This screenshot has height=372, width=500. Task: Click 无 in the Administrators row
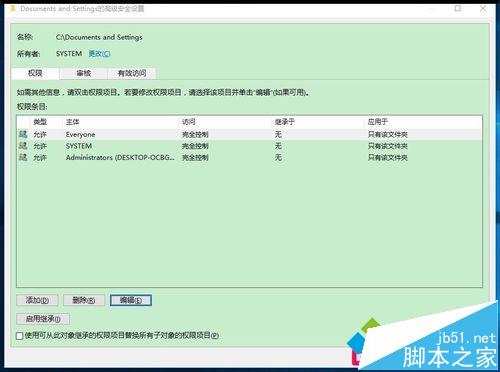[278, 157]
